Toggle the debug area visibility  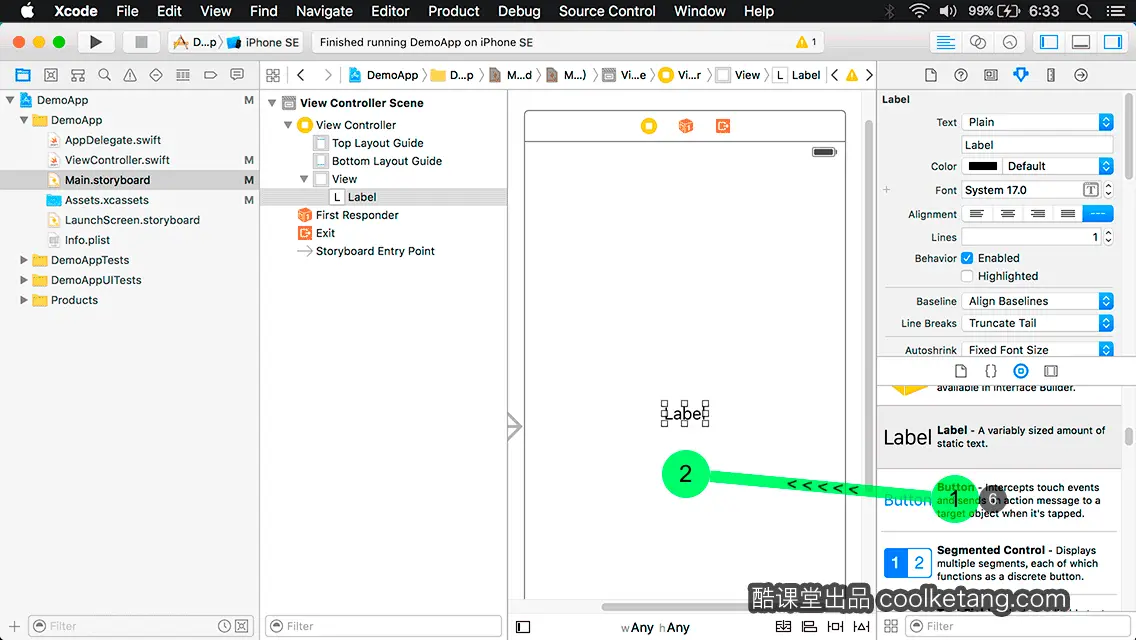tap(1081, 42)
